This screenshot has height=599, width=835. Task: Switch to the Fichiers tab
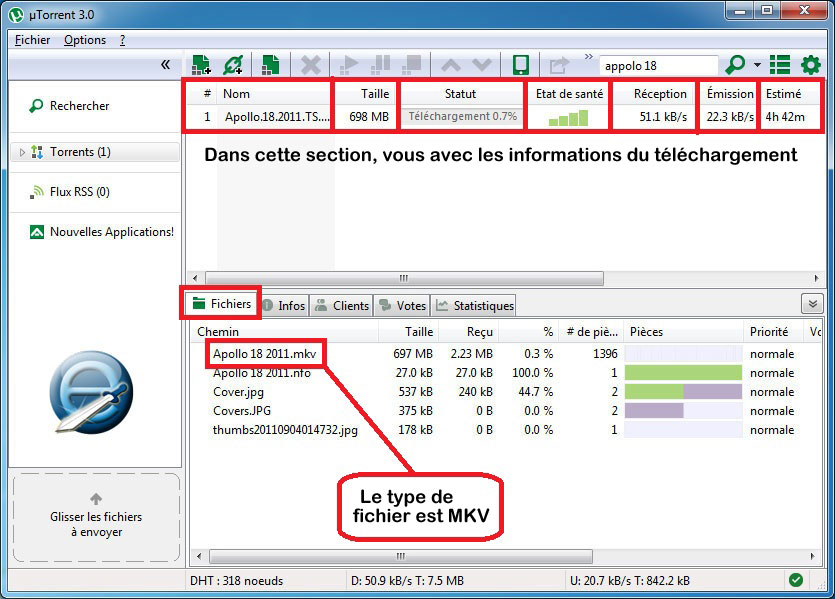(222, 304)
